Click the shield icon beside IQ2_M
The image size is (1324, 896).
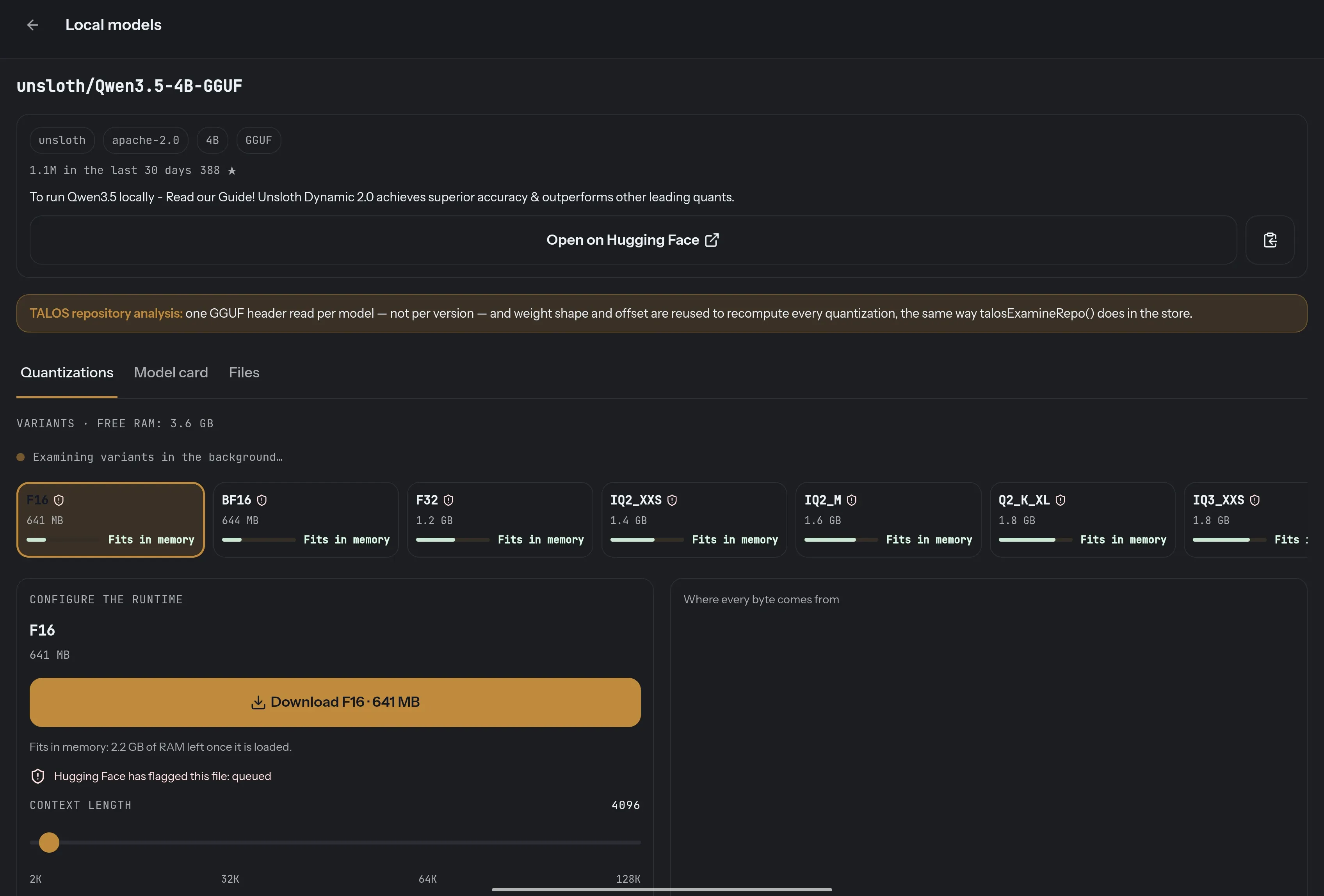pos(851,500)
